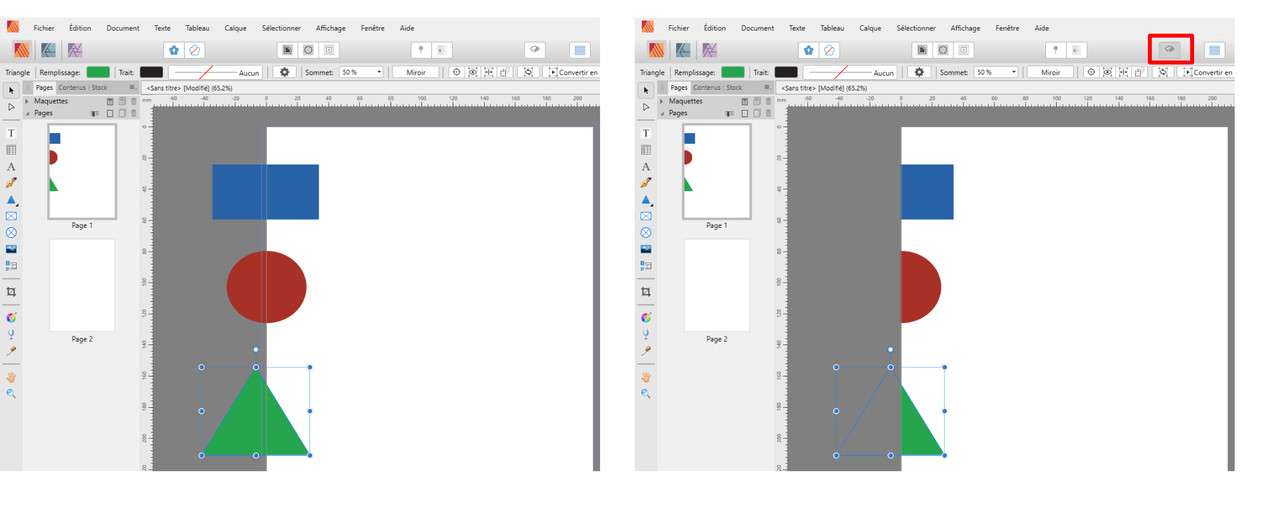The width and height of the screenshot is (1280, 511).
Task: Switch to the Stock tab in right window
Action: (734, 88)
